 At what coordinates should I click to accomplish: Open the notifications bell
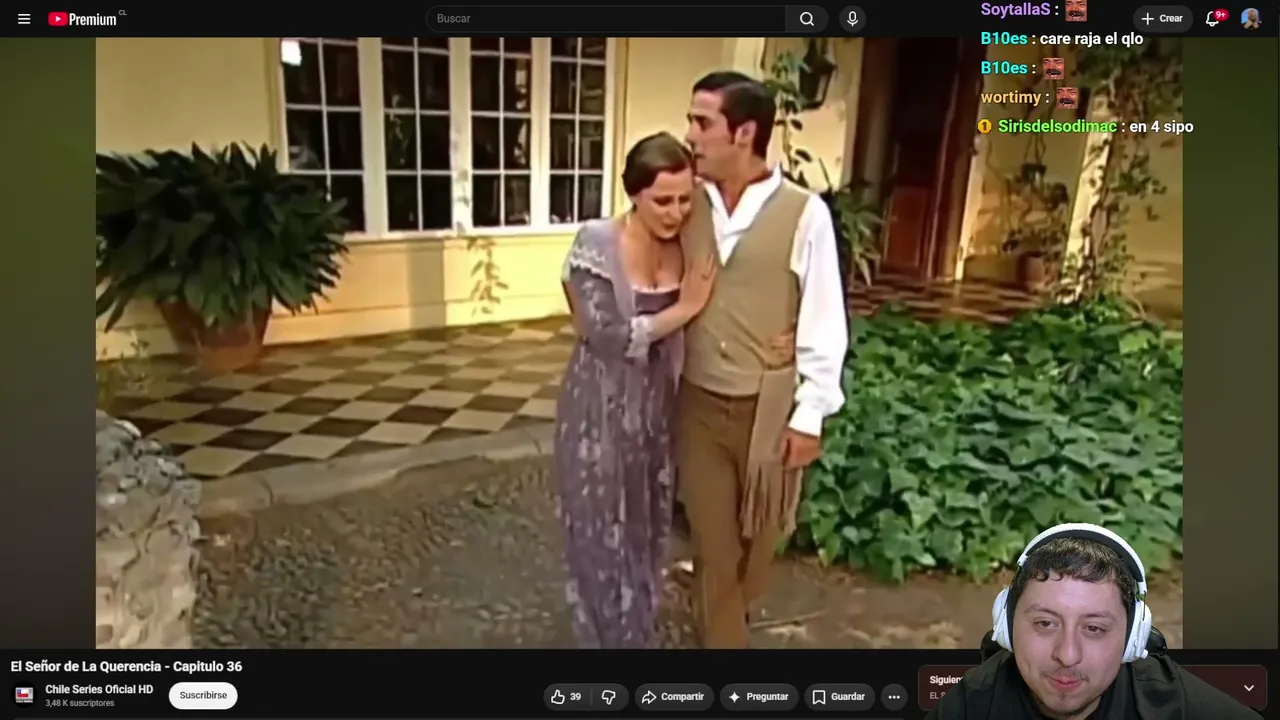pos(1214,19)
